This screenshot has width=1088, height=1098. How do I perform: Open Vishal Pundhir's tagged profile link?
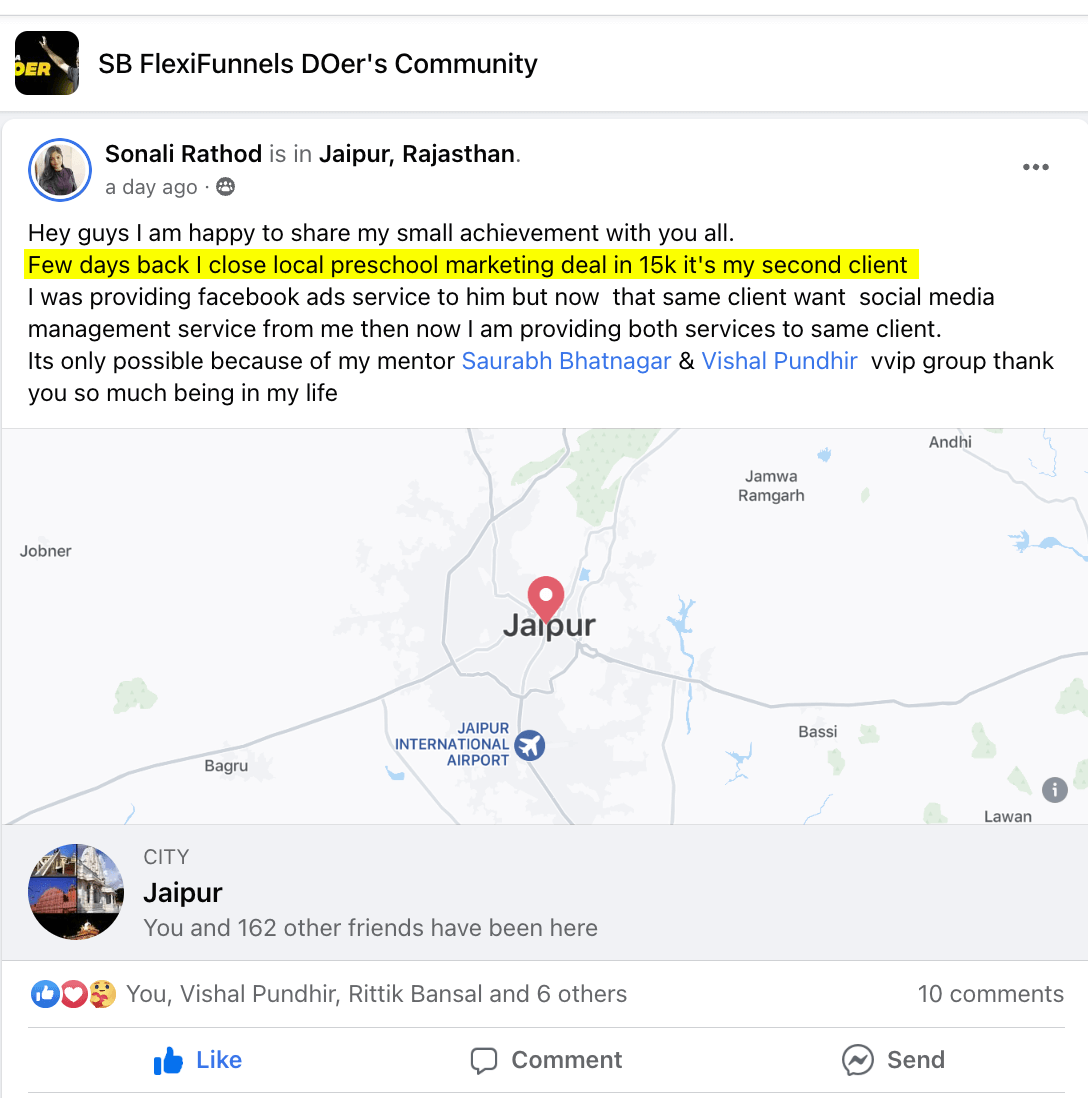point(779,361)
